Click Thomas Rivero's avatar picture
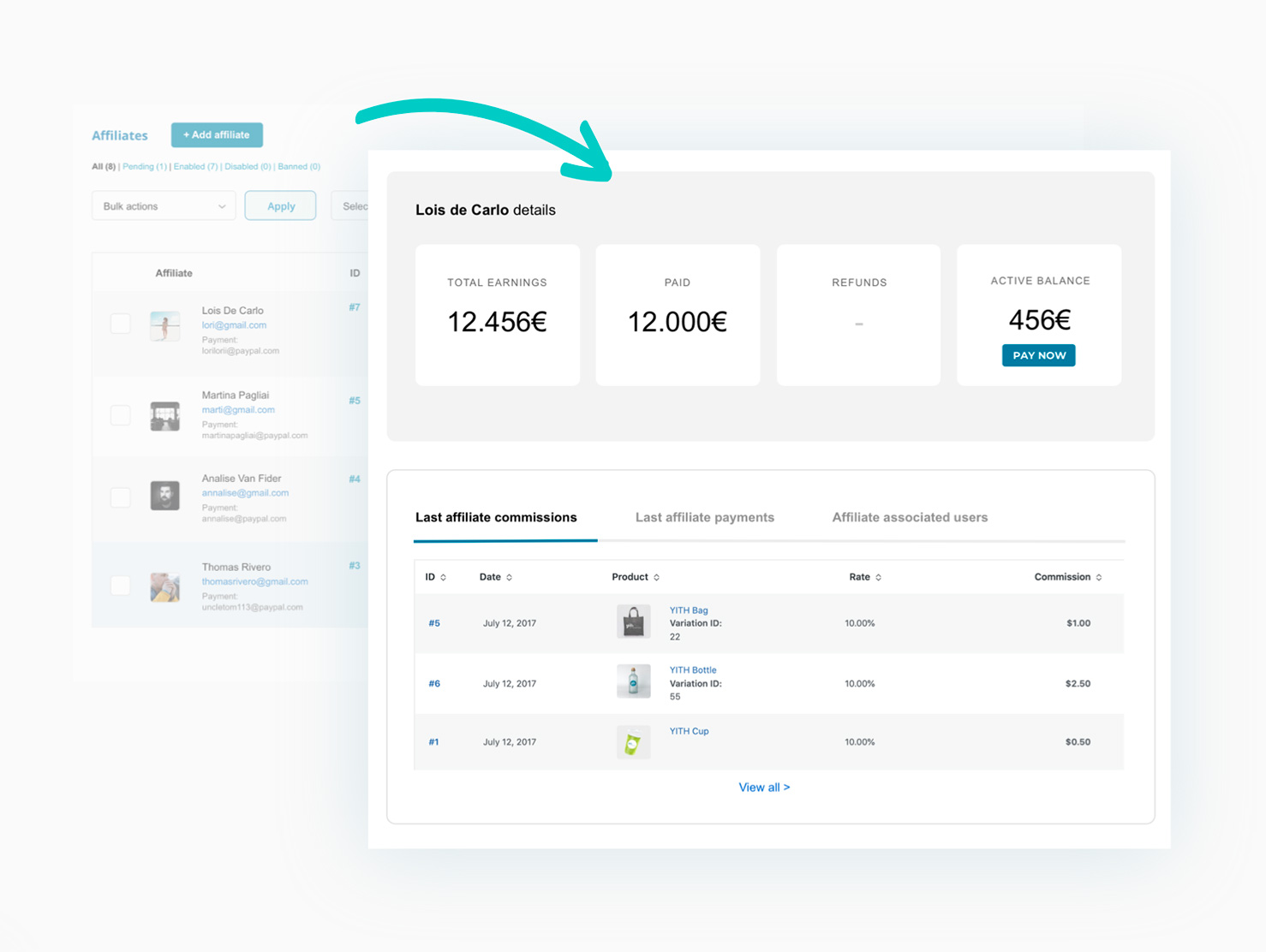Screen dimensions: 1266x952 click(x=164, y=587)
